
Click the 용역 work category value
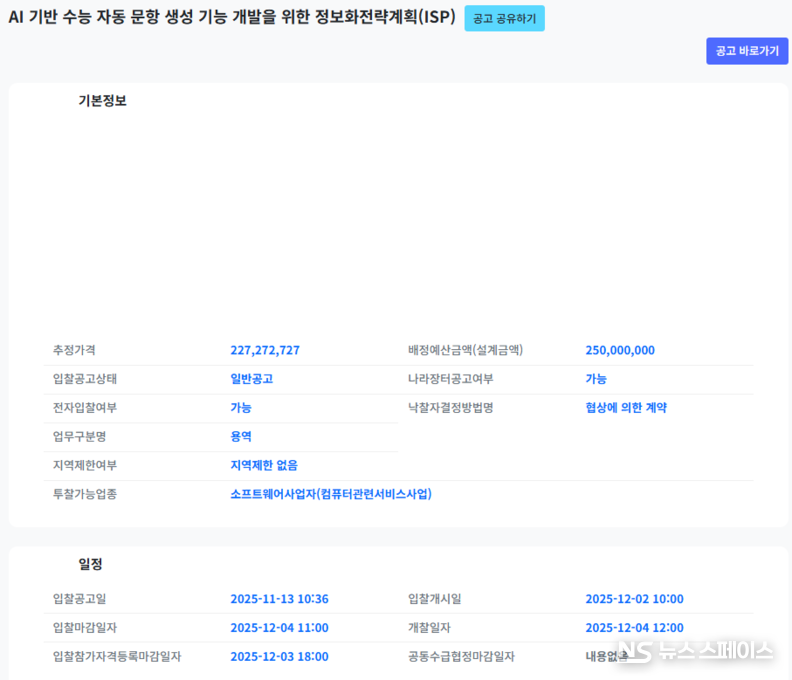[x=241, y=436]
